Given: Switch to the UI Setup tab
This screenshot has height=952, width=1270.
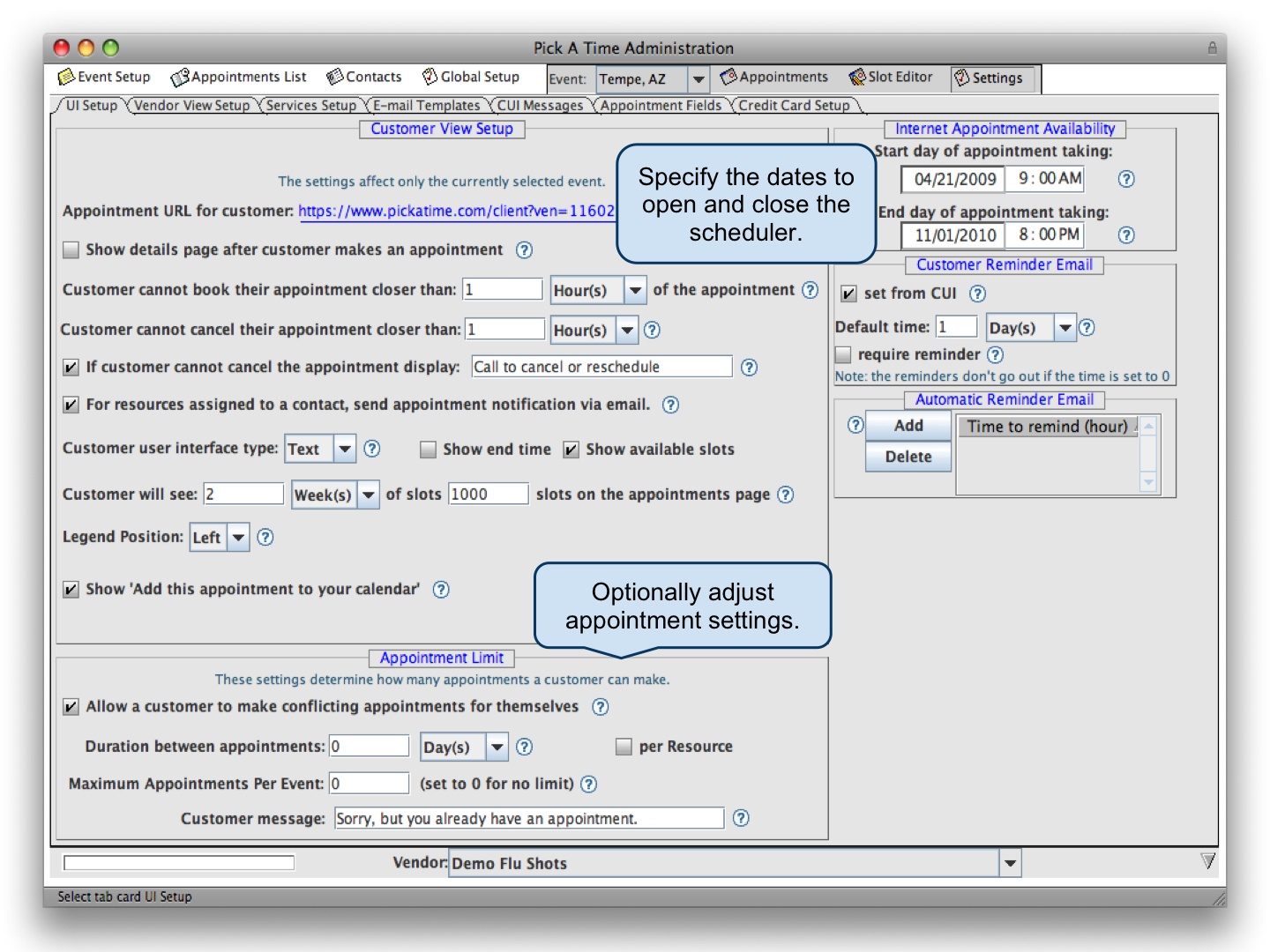Looking at the screenshot, I should [91, 106].
